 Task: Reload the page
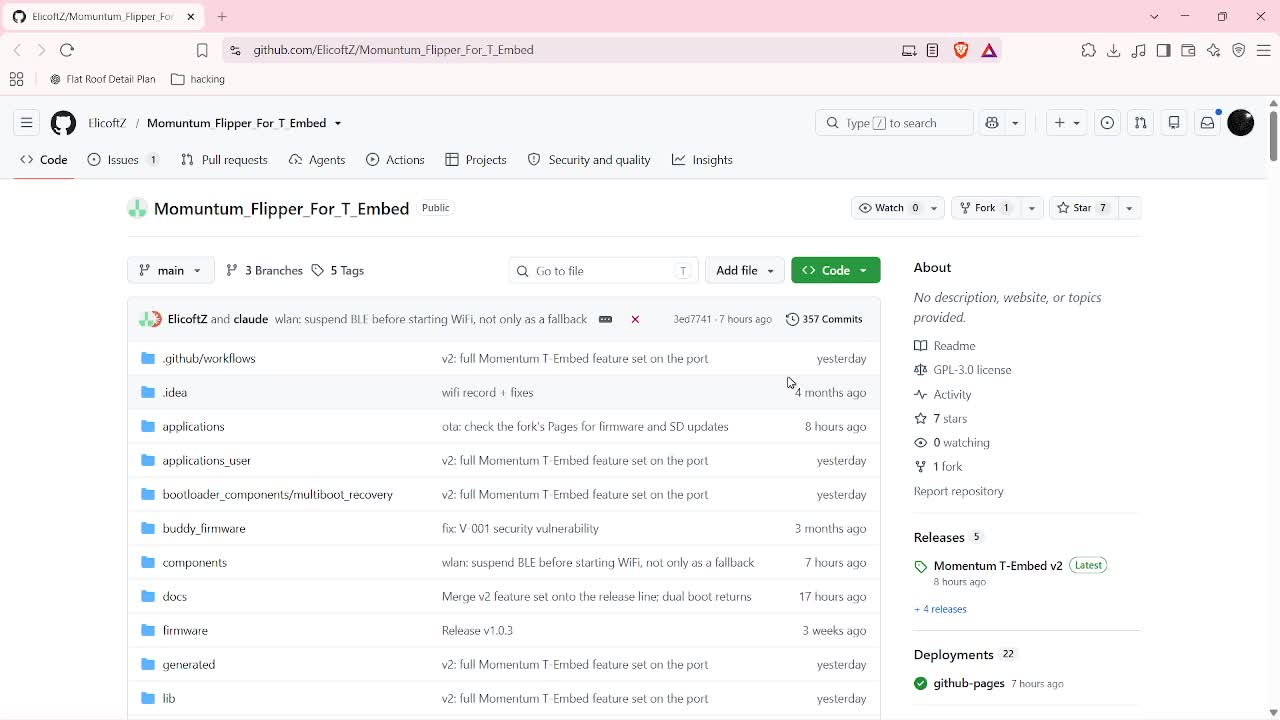[67, 50]
